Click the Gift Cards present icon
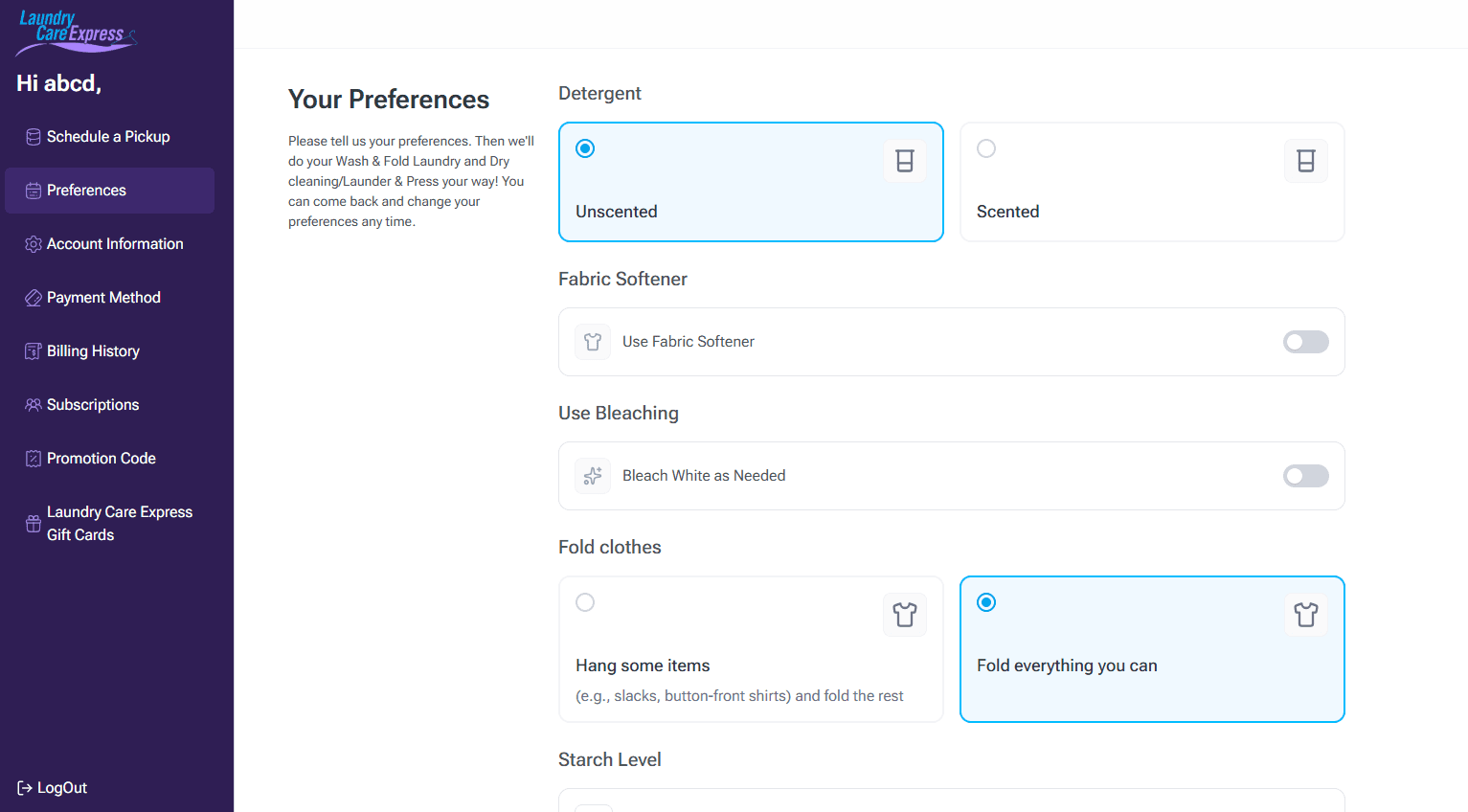Screen dimensions: 1468x812 (34, 524)
